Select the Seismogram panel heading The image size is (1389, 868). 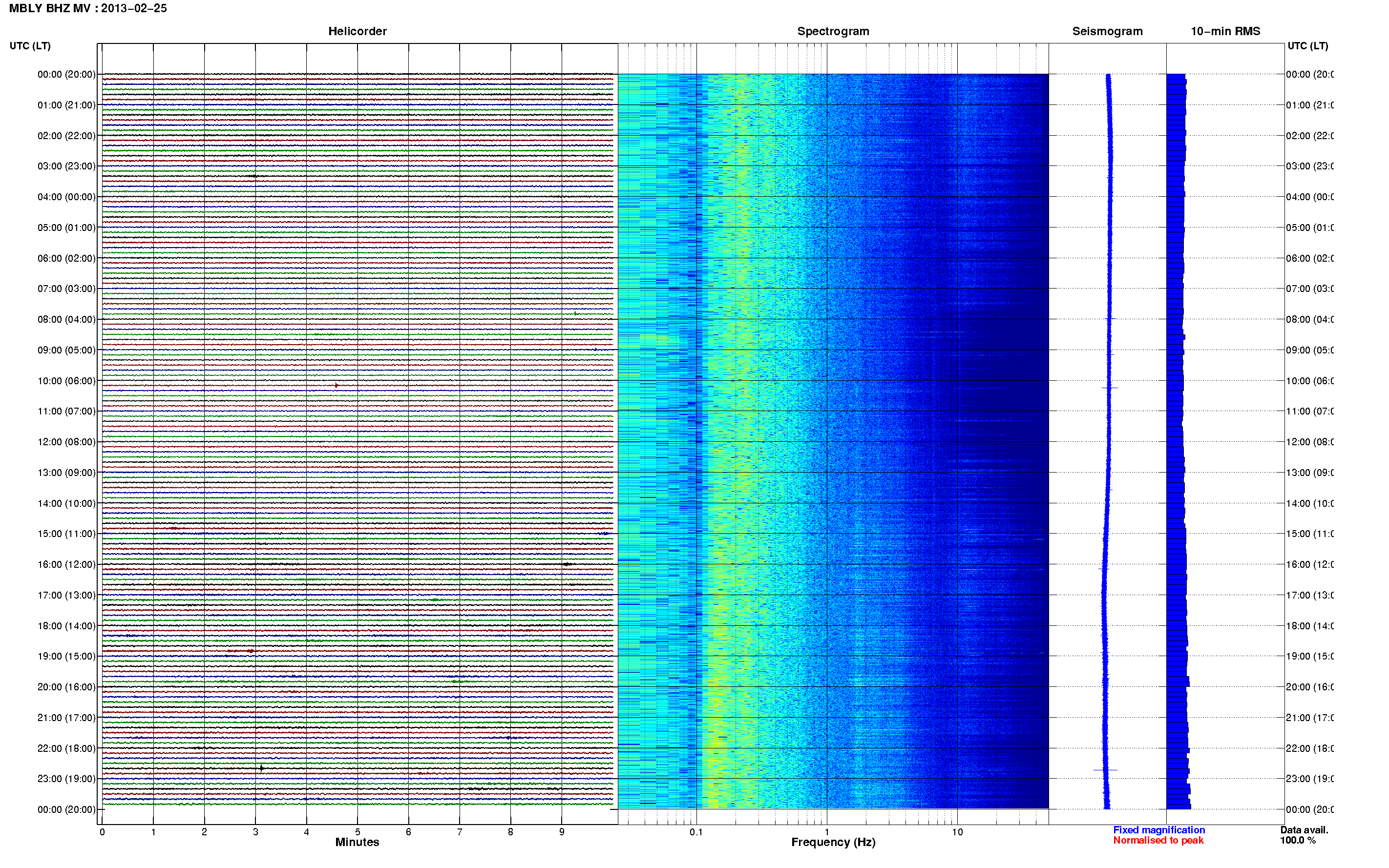1107,31
